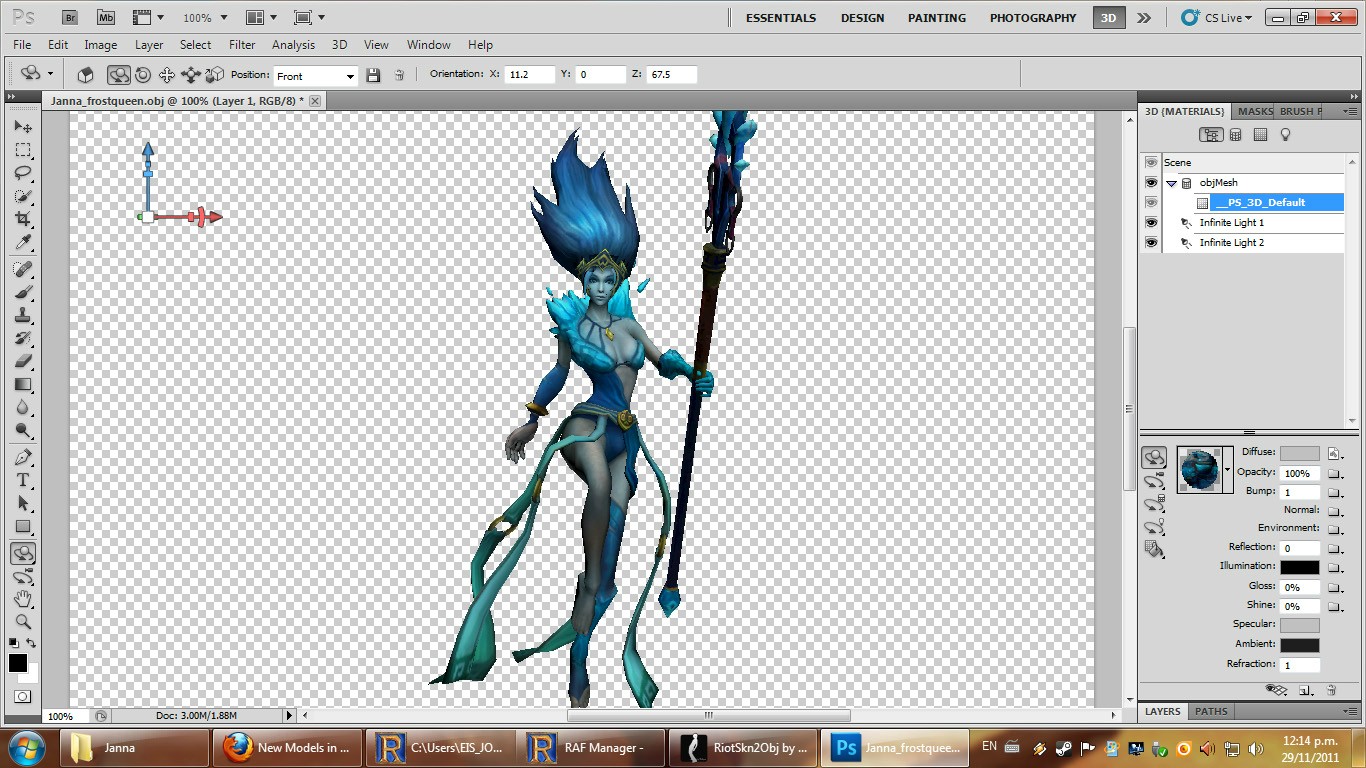Select the Crop tool
Screen dimensions: 1366x768
[23, 219]
